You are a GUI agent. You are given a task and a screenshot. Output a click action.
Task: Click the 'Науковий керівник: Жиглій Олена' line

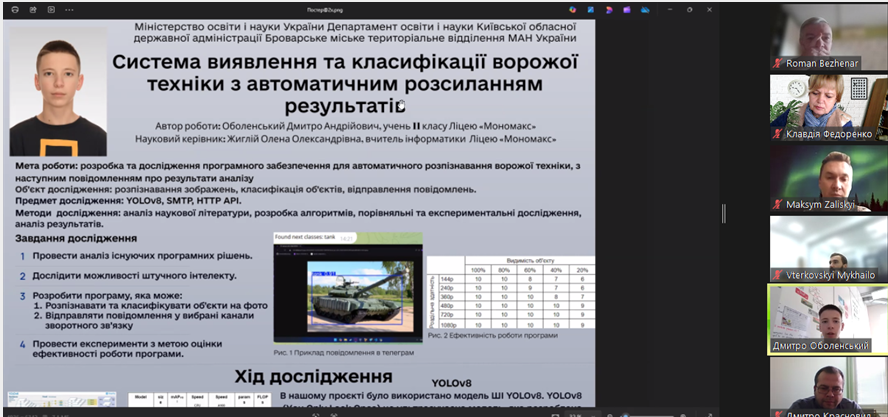click(345, 139)
